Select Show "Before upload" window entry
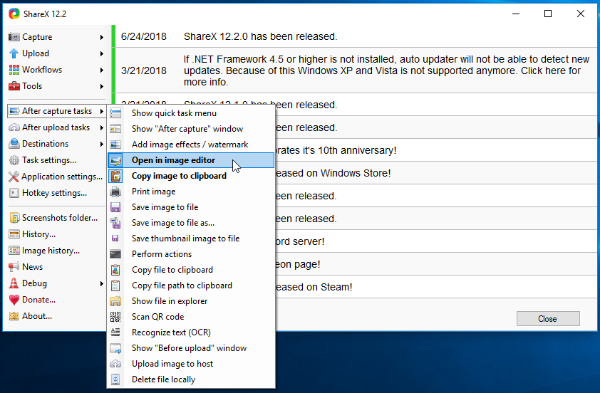This screenshot has width=600, height=393. point(191,348)
